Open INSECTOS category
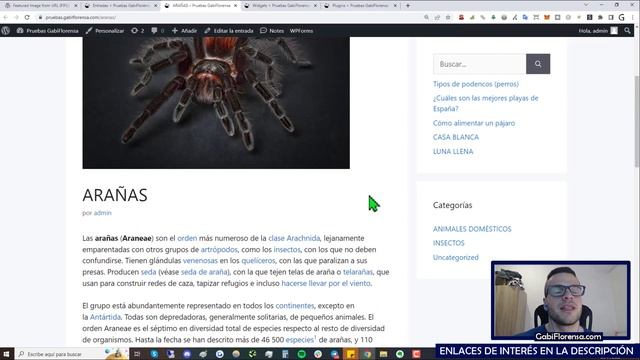Image resolution: width=640 pixels, height=360 pixels. tap(449, 243)
